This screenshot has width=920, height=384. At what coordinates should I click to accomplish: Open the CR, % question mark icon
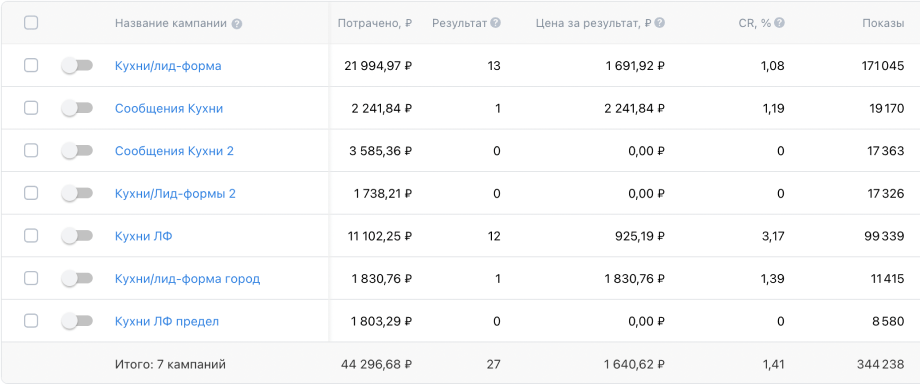coord(779,23)
